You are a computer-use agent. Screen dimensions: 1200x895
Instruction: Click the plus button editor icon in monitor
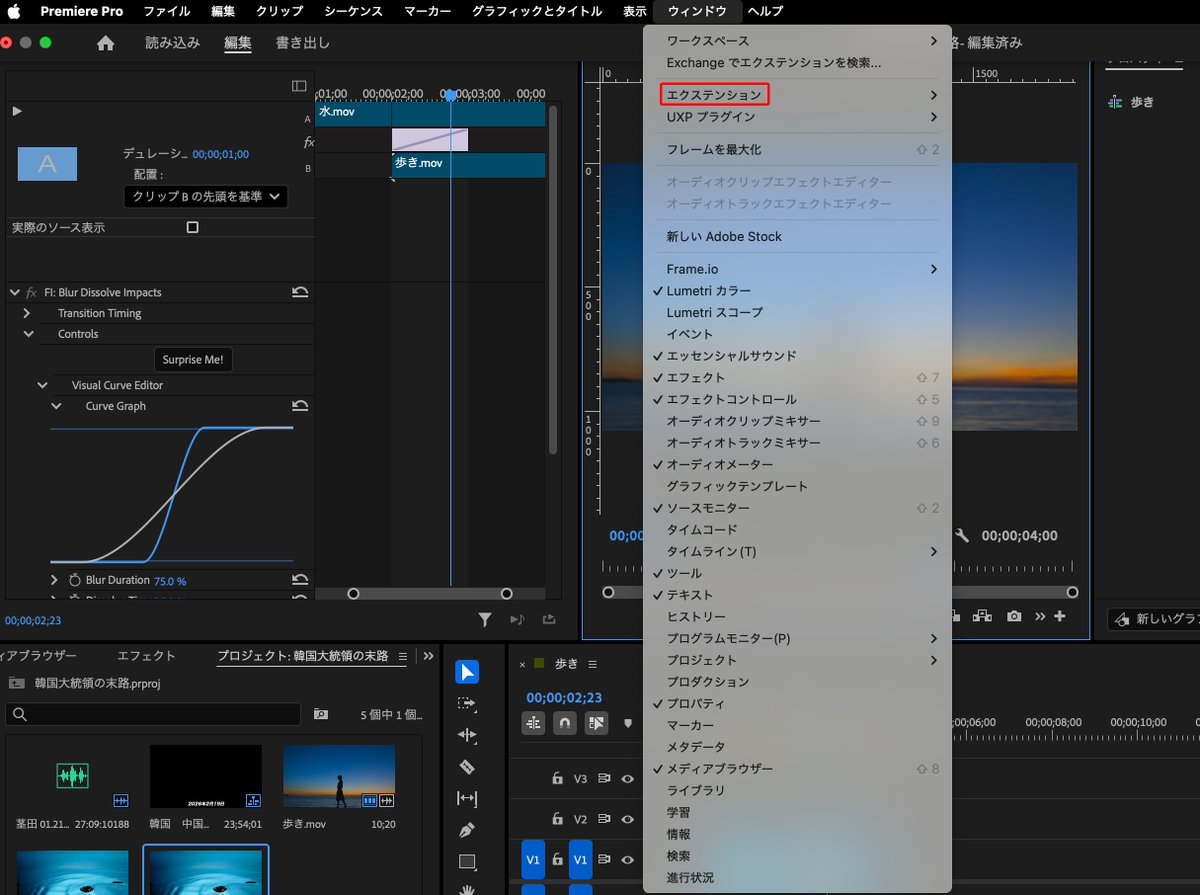pos(1060,616)
